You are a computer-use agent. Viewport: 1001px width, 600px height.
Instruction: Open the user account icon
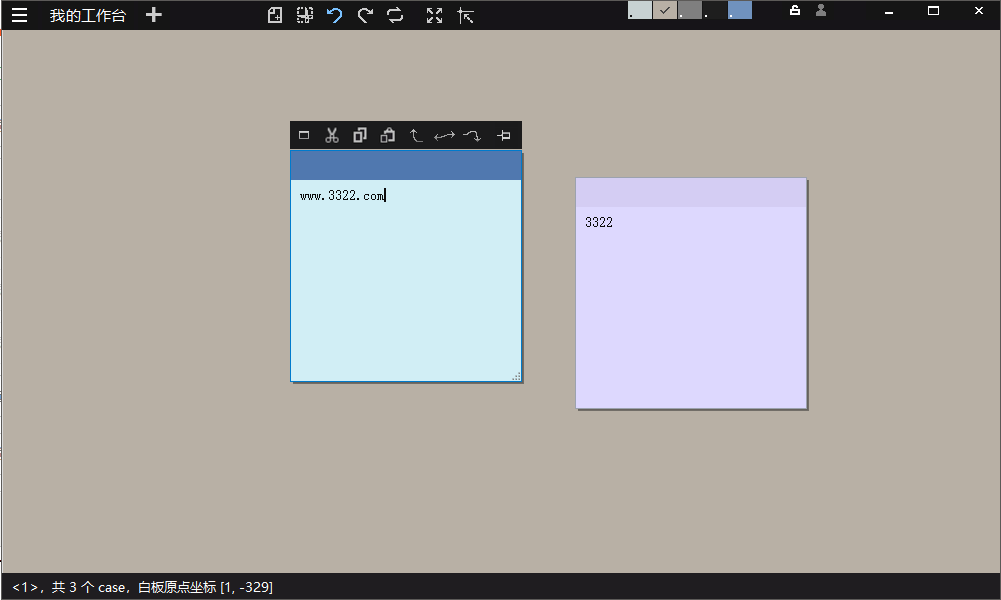pyautogui.click(x=821, y=10)
